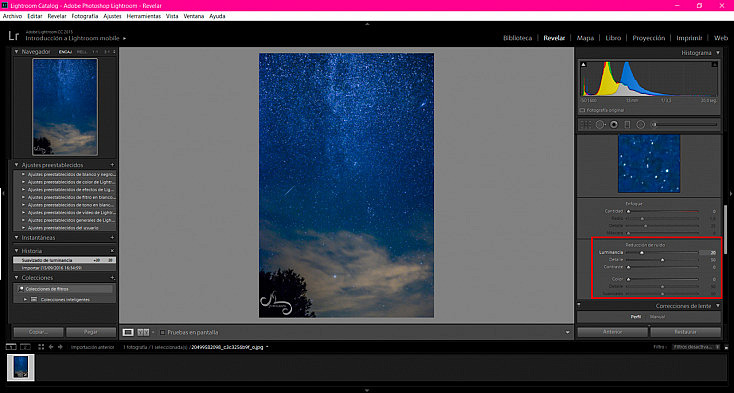This screenshot has height=393, width=734.
Task: Select the crop overlay grid tool
Action: point(585,124)
